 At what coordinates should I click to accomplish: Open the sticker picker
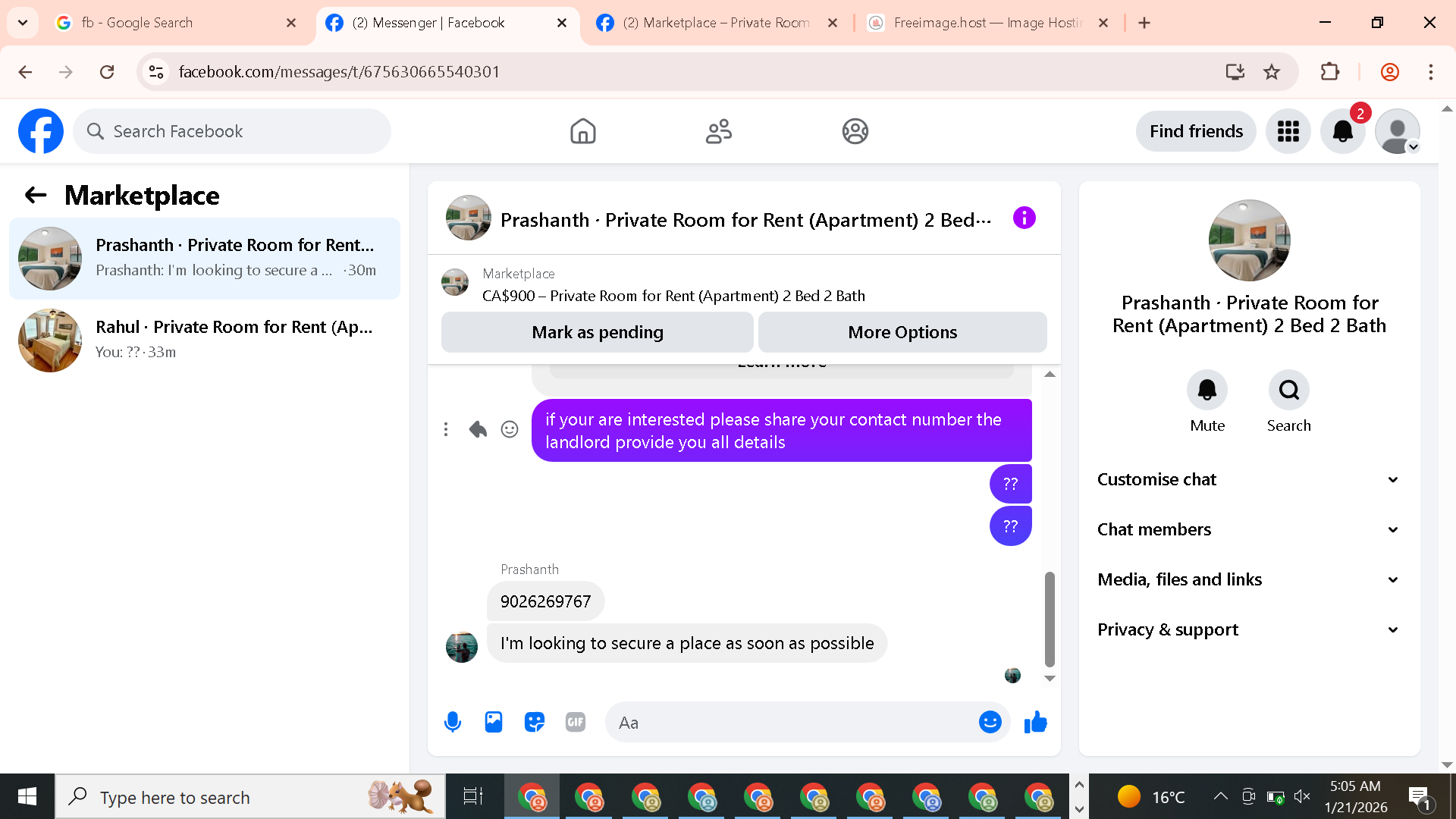[535, 722]
